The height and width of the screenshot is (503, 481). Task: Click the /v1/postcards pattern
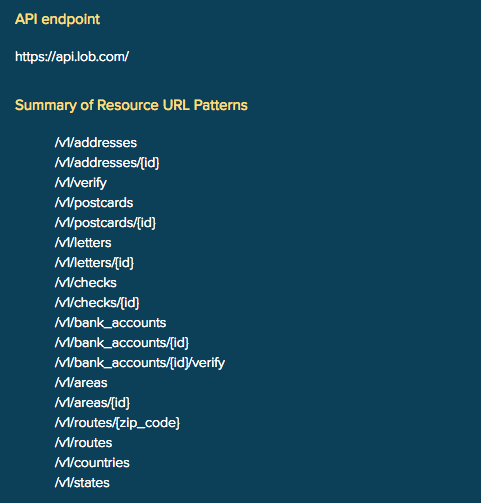(94, 203)
